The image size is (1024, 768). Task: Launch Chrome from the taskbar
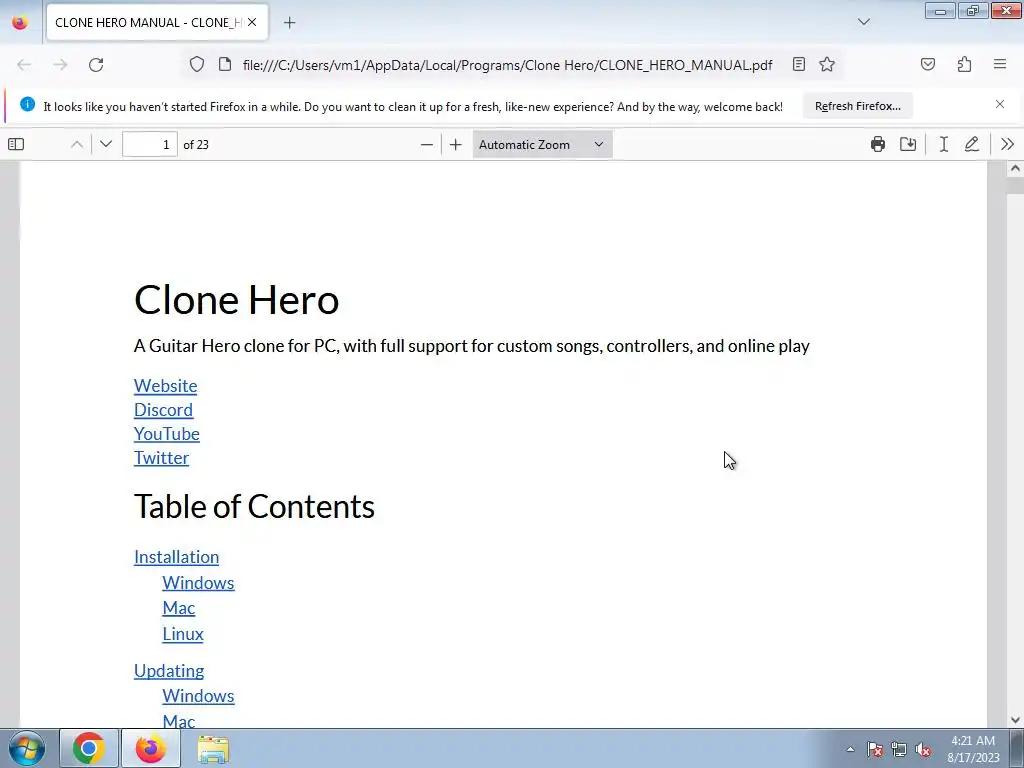[89, 748]
